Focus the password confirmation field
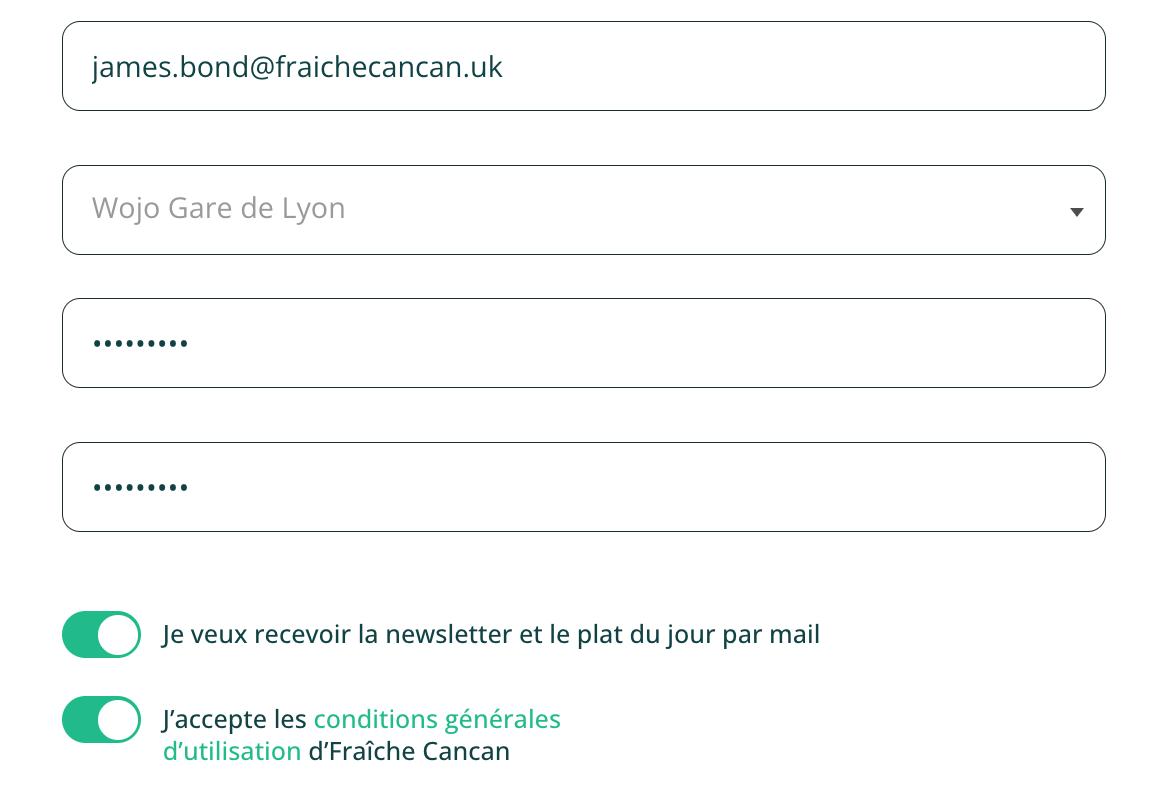This screenshot has width=1170, height=808. 584,487
